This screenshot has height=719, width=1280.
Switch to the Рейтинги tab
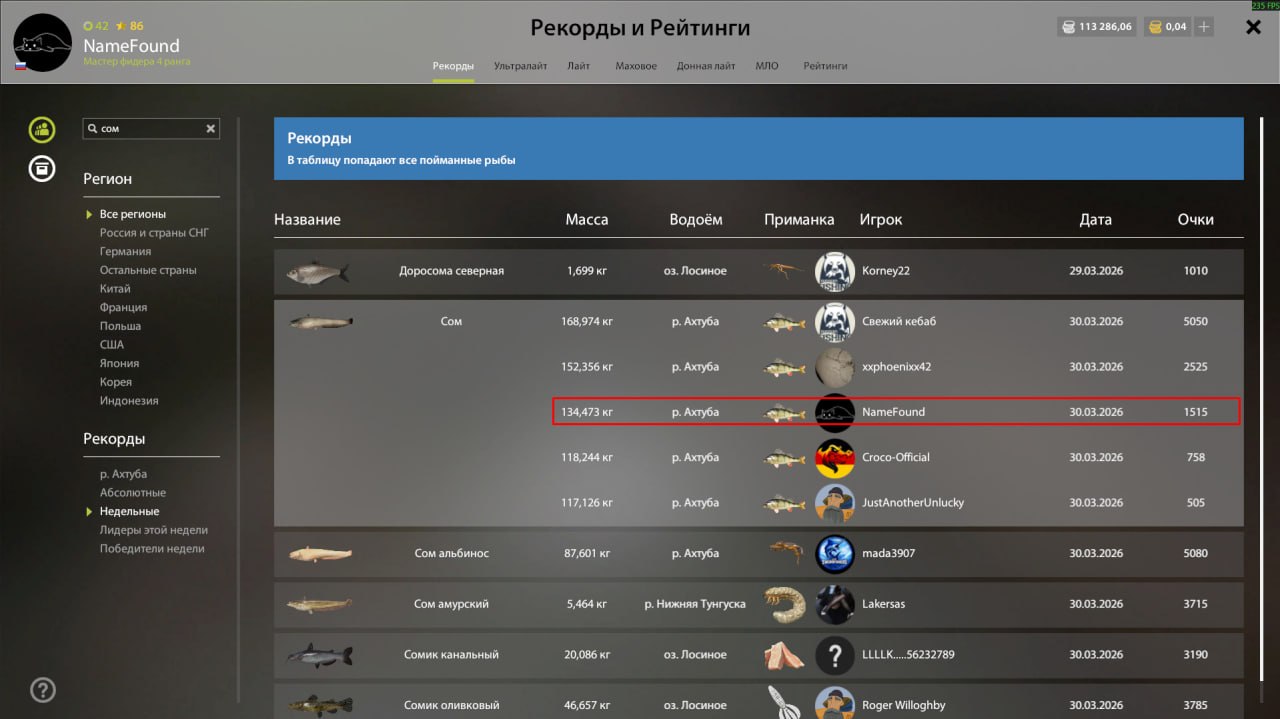pos(825,66)
